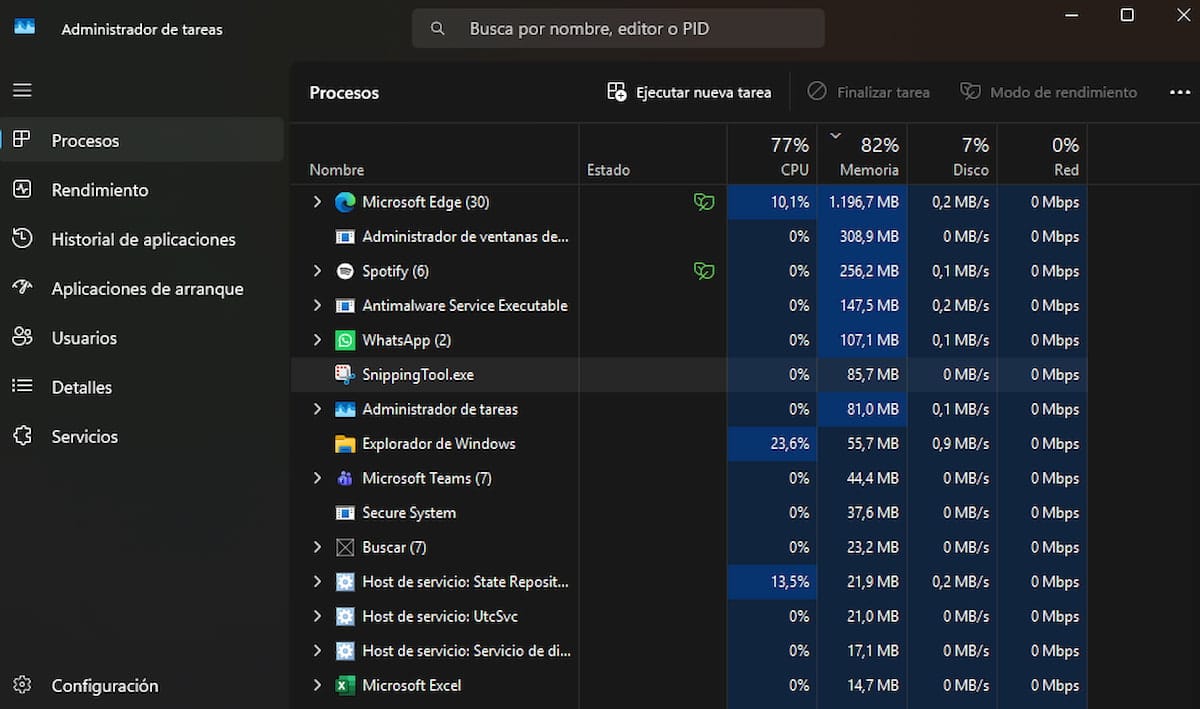Click the efficiency mode leaf next to Spotify

tap(705, 270)
